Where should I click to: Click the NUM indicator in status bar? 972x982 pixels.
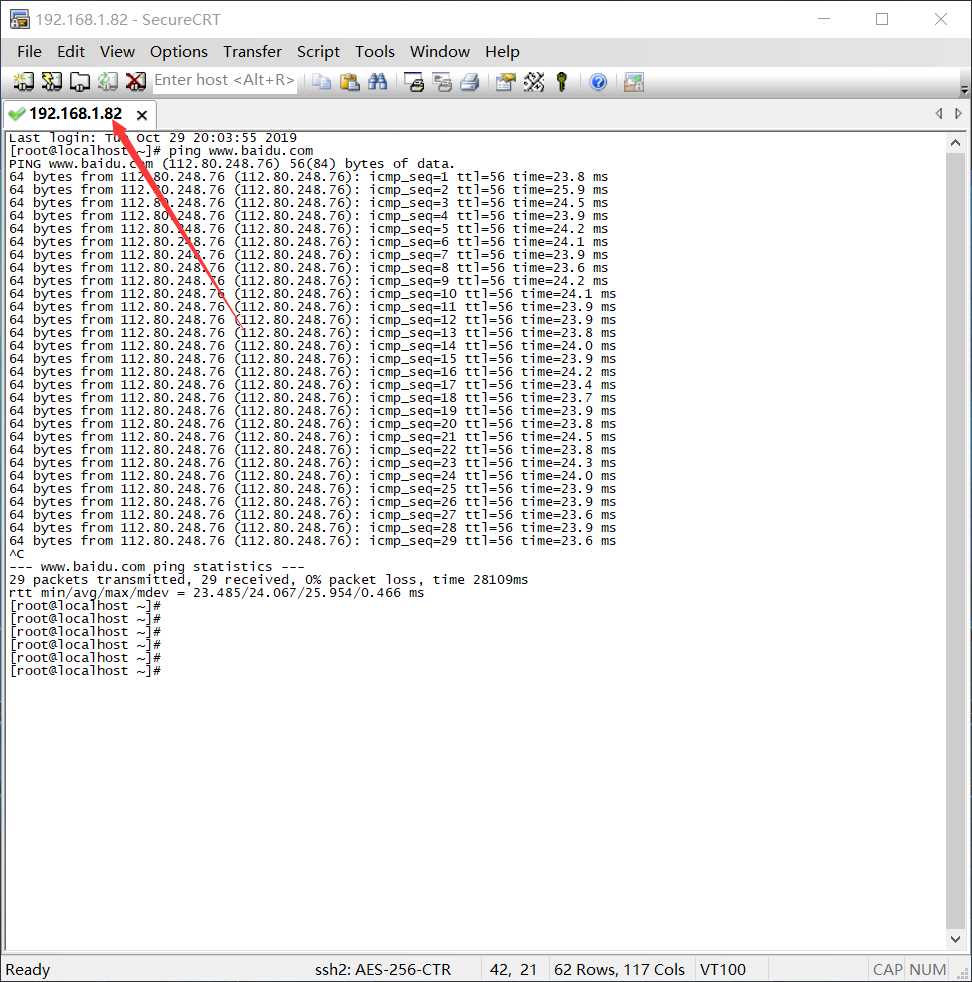click(x=928, y=969)
